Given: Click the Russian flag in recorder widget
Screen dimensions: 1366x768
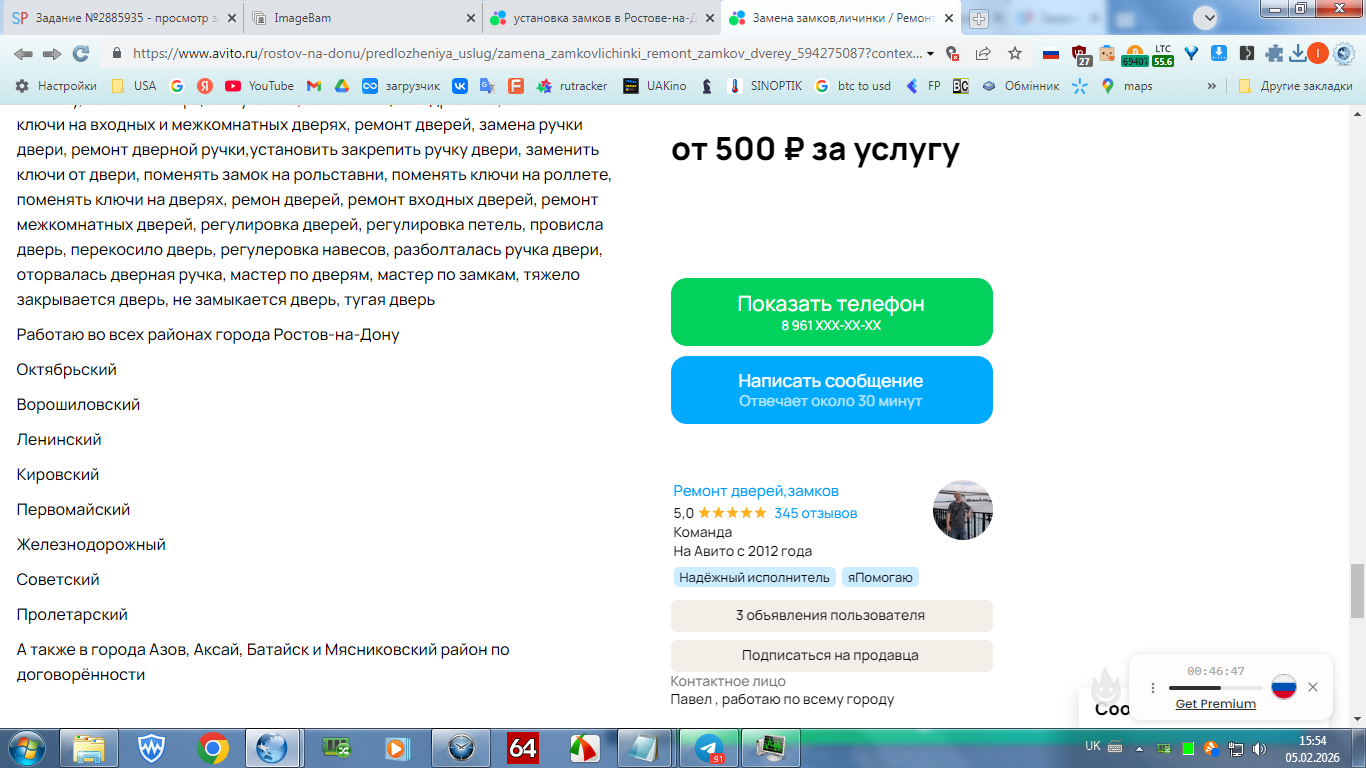Looking at the screenshot, I should (x=1284, y=687).
